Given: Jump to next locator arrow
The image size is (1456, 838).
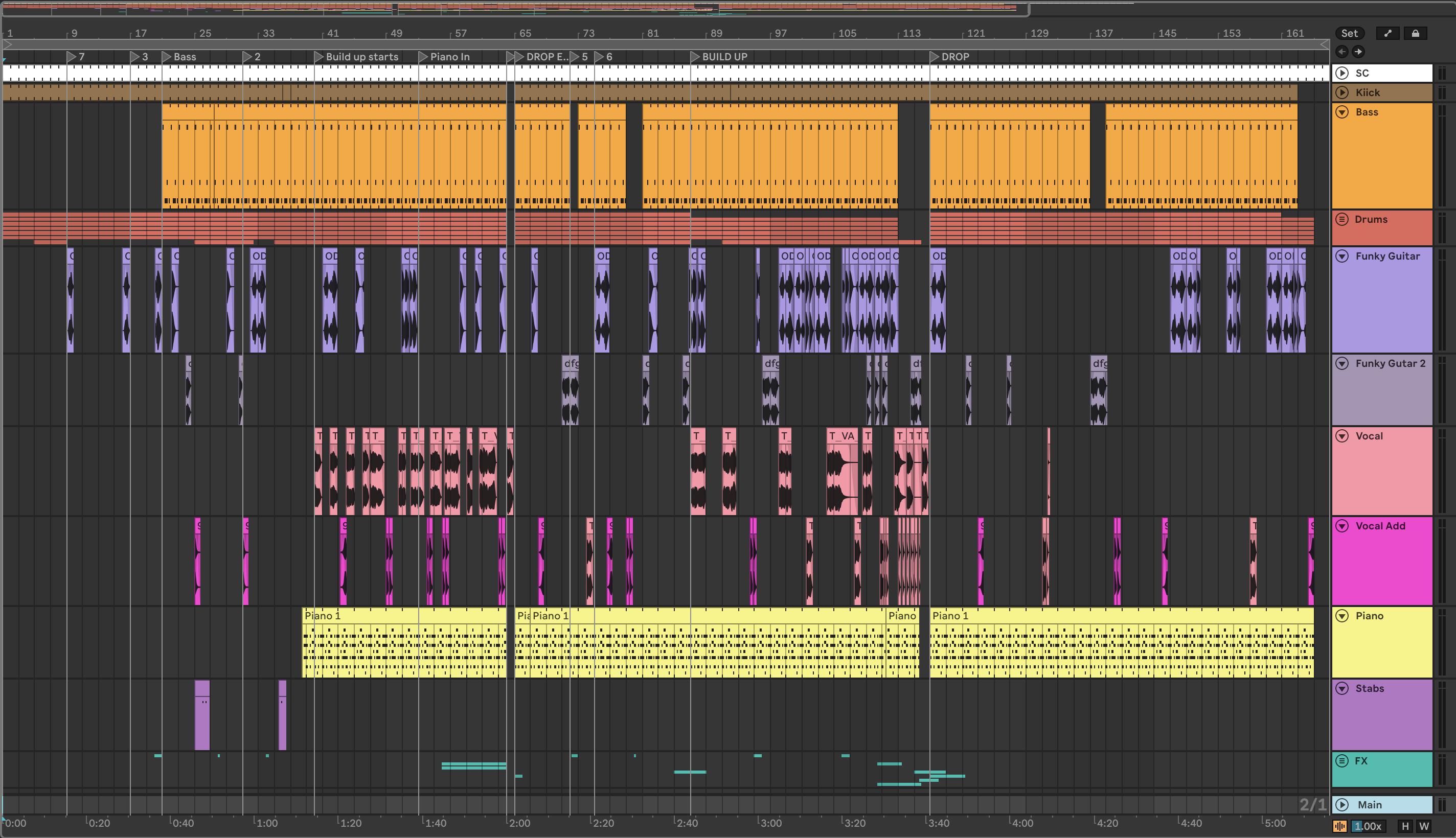Looking at the screenshot, I should (x=1358, y=52).
